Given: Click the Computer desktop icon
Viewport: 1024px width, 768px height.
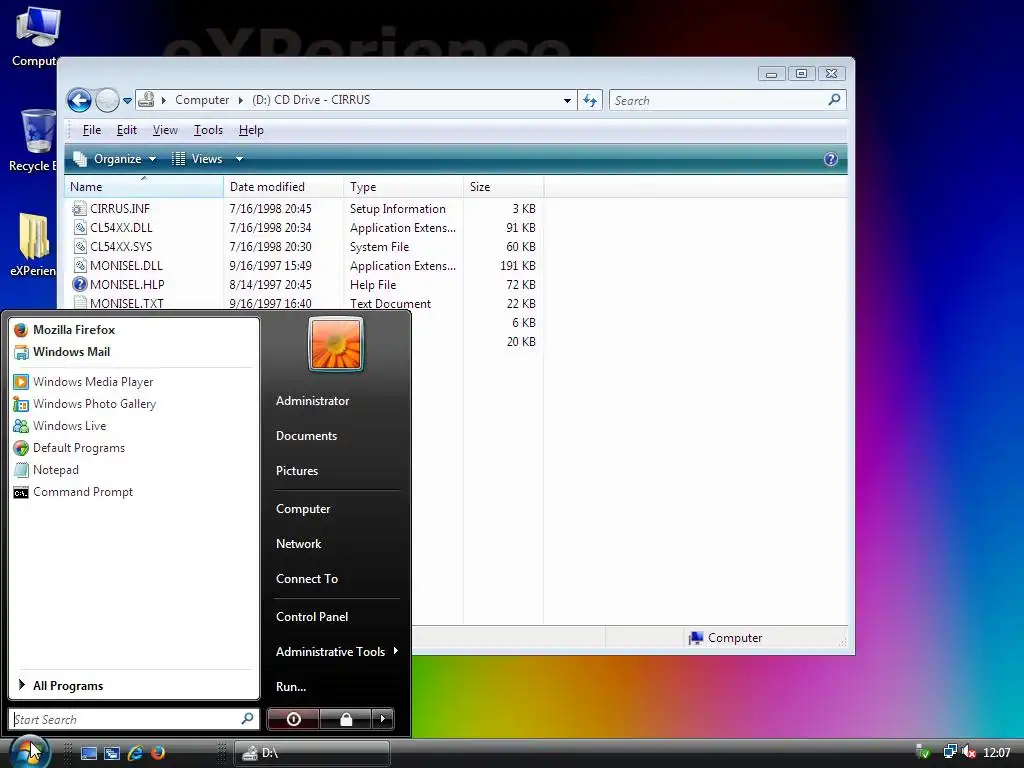Looking at the screenshot, I should [x=37, y=36].
